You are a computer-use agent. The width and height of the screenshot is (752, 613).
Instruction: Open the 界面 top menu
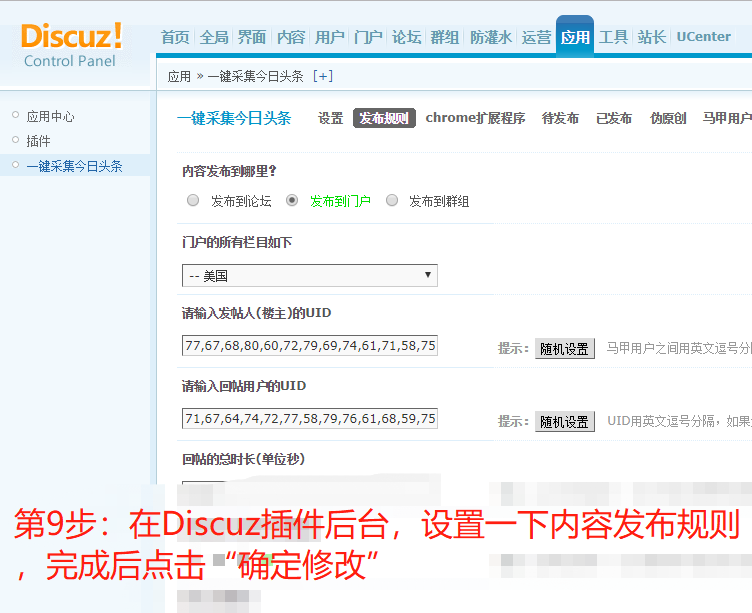click(x=252, y=37)
